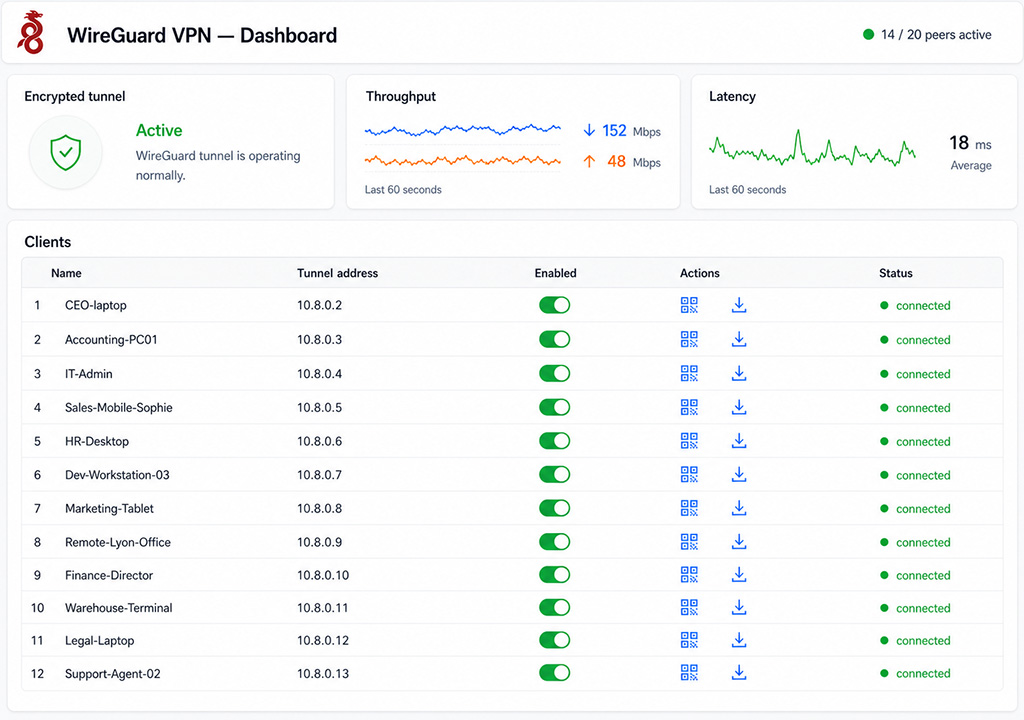Screen dimensions: 1024x720
Task: Click the Status column header
Action: tap(895, 273)
